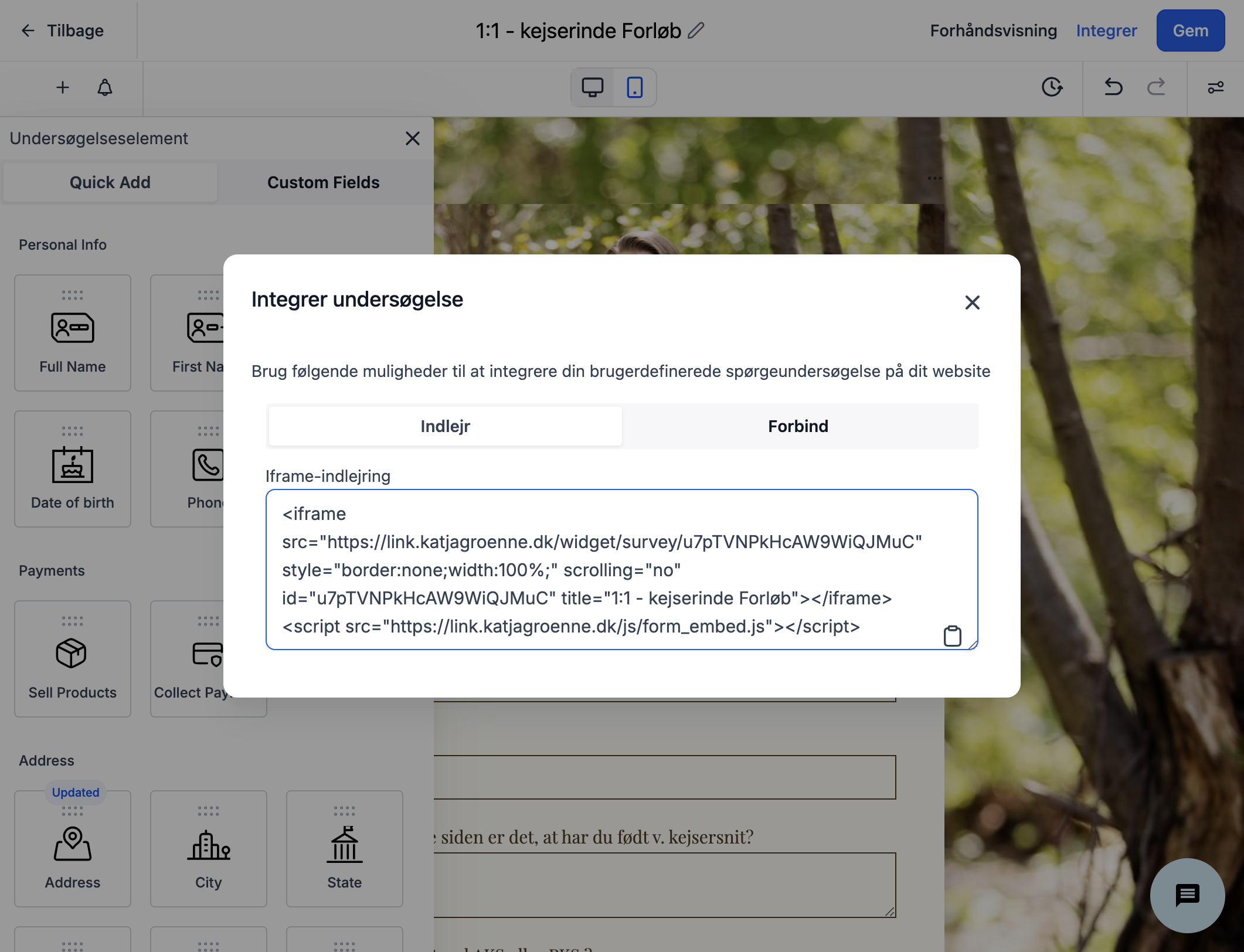This screenshot has height=952, width=1244.
Task: Click the plus add element icon
Action: [63, 88]
